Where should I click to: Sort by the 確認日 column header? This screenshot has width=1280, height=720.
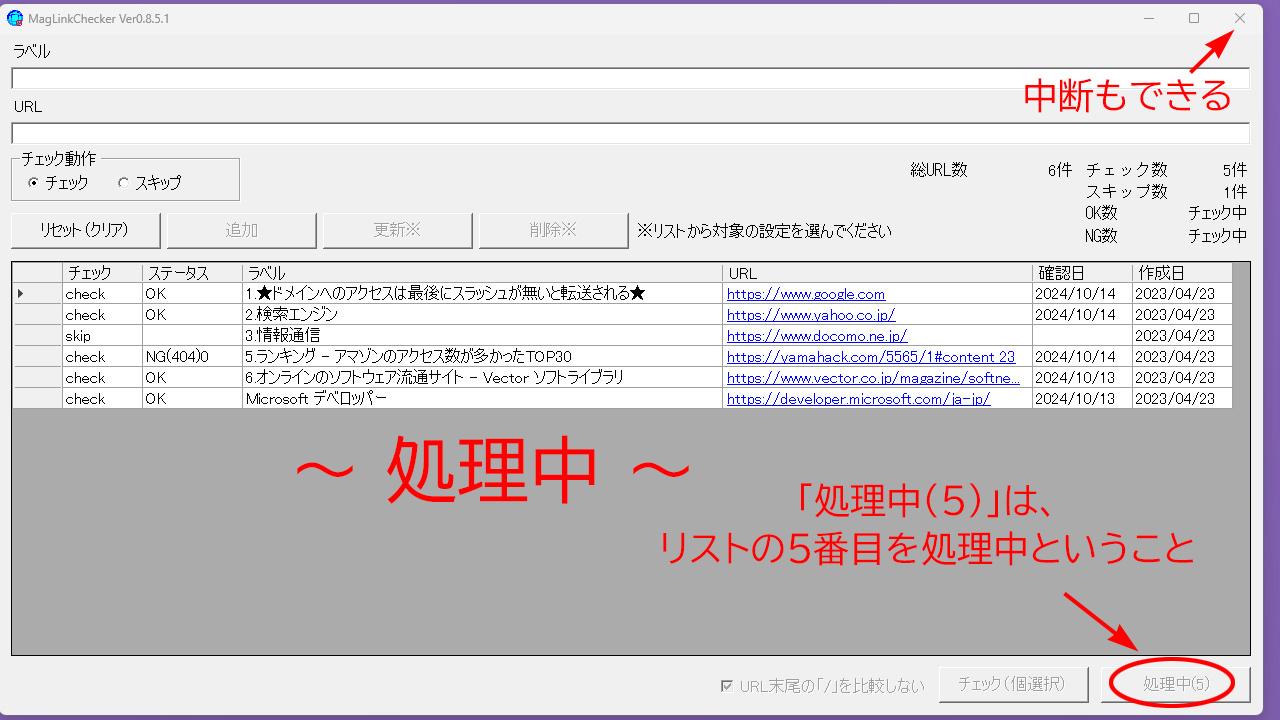coord(1082,273)
